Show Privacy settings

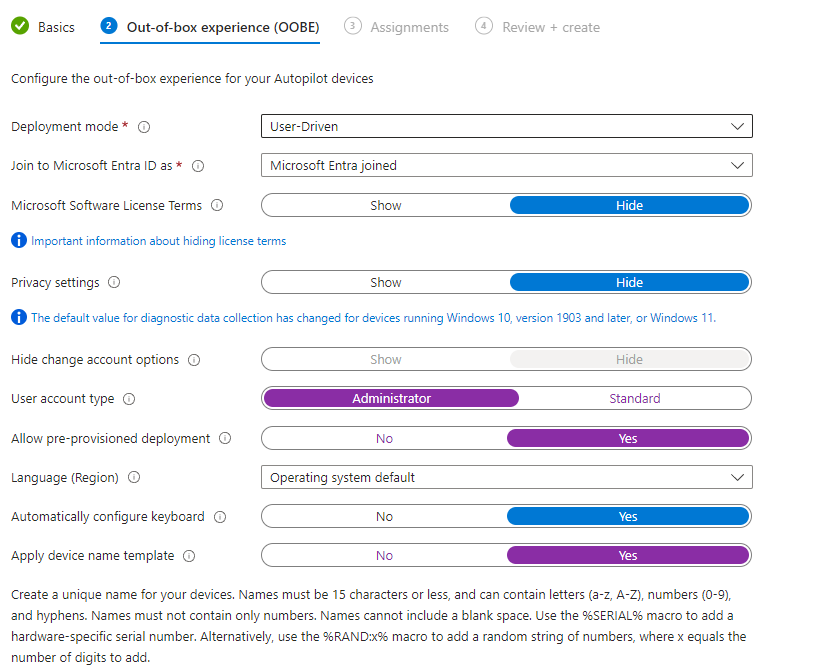coord(385,282)
